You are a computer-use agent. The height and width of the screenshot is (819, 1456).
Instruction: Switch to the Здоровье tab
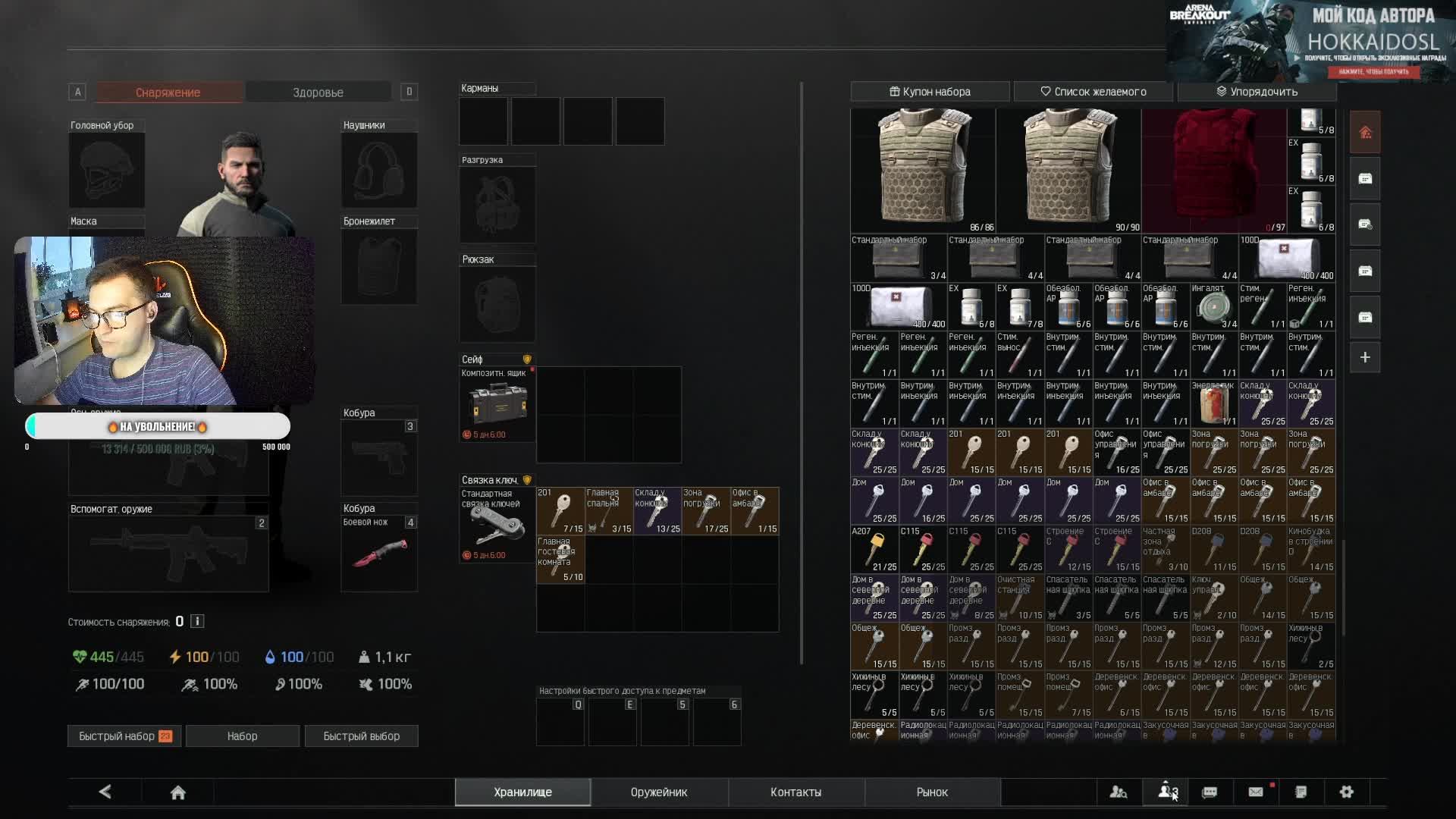(318, 93)
